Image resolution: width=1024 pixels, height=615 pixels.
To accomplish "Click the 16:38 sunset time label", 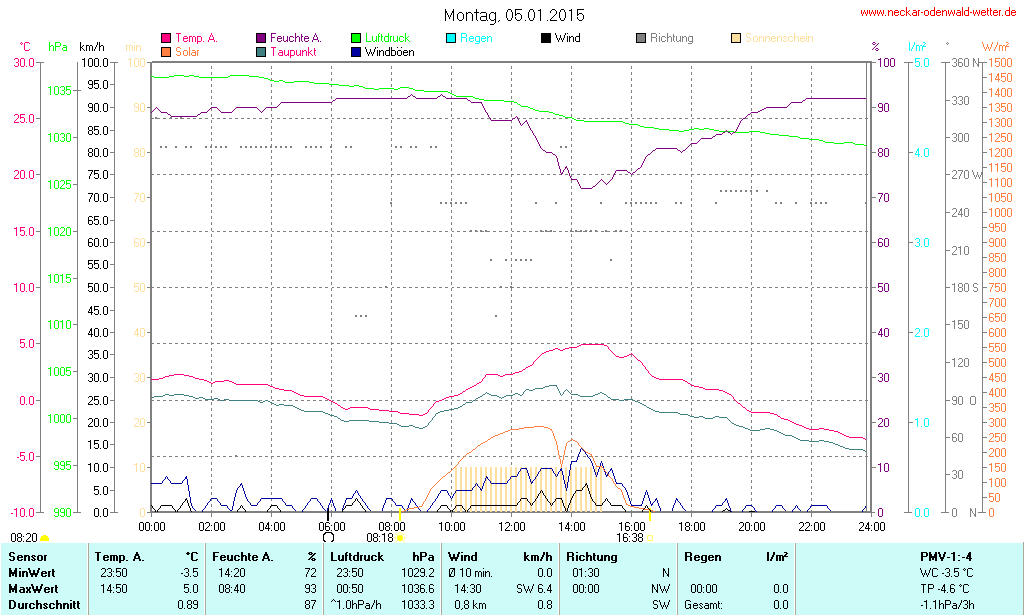I will (630, 537).
